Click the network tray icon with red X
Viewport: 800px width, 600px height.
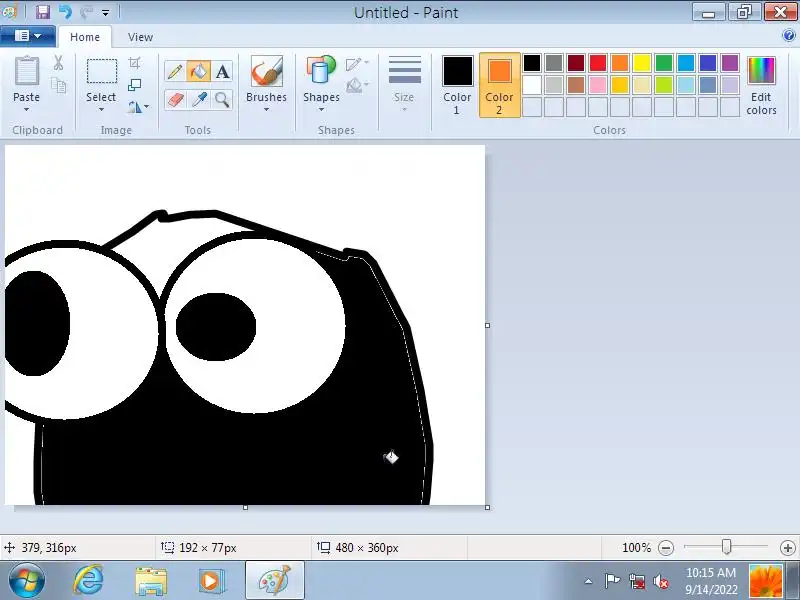pos(637,581)
